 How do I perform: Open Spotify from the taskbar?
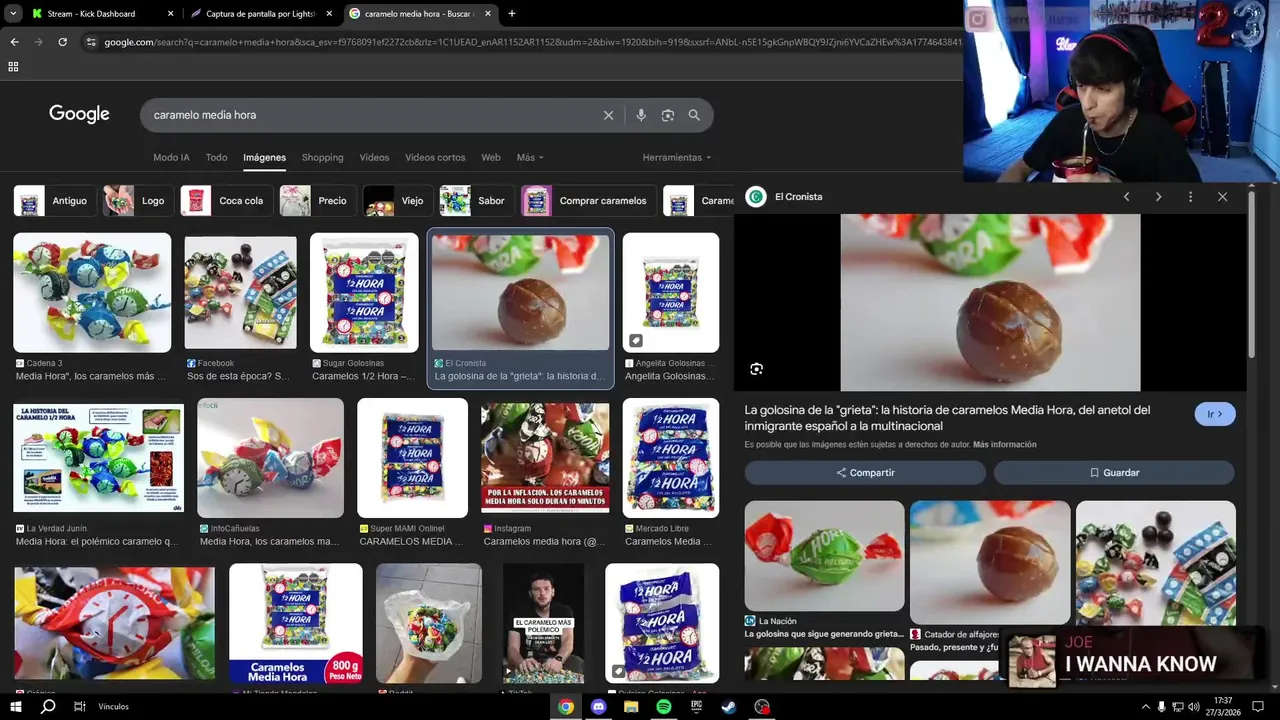click(664, 706)
